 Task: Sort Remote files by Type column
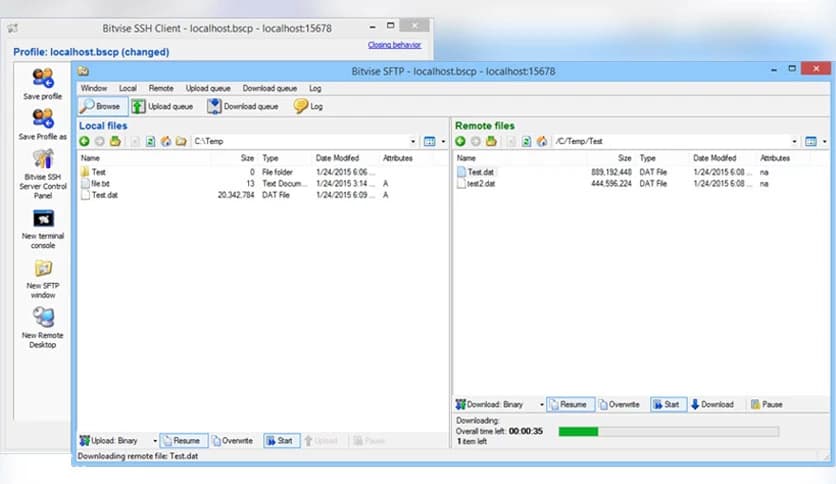pos(662,158)
